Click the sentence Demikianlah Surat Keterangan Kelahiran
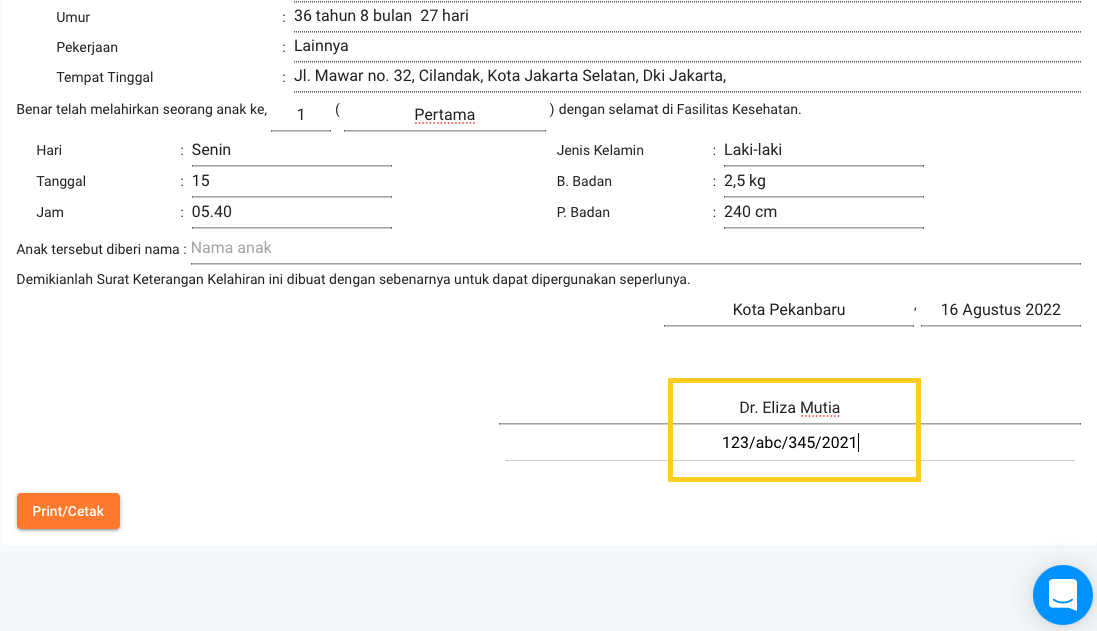 353,279
